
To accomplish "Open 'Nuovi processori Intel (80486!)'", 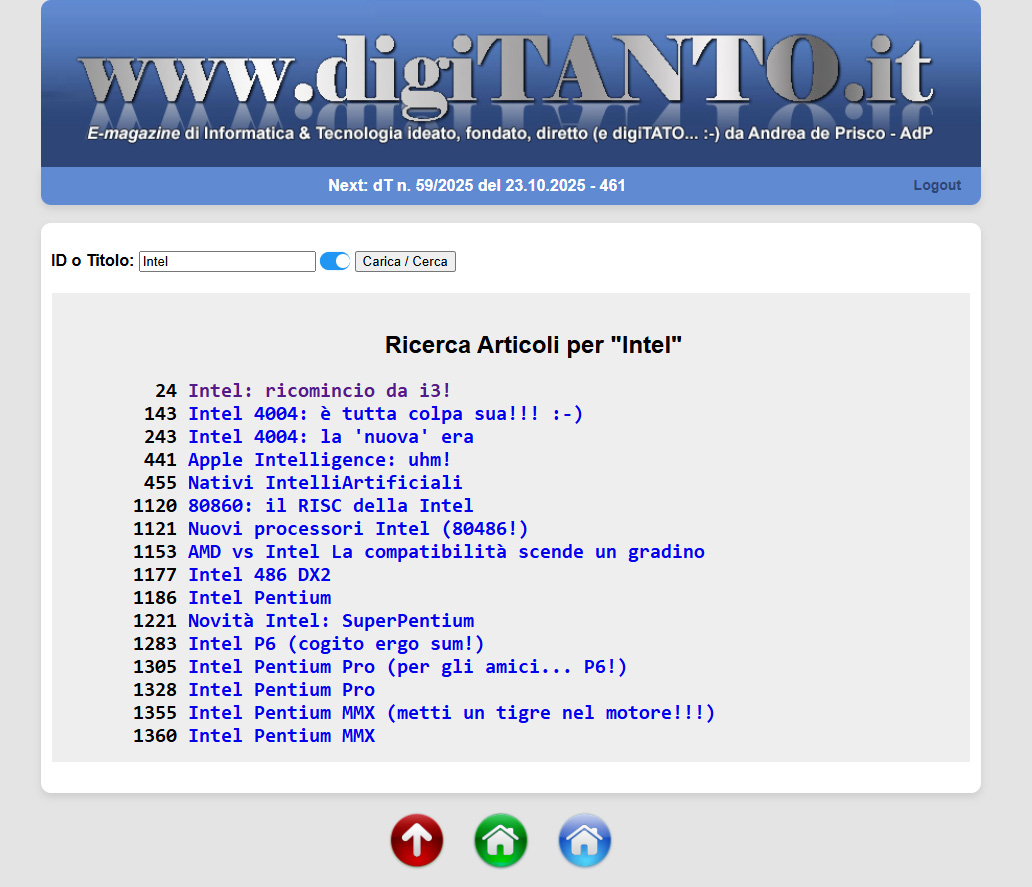I will click(359, 528).
